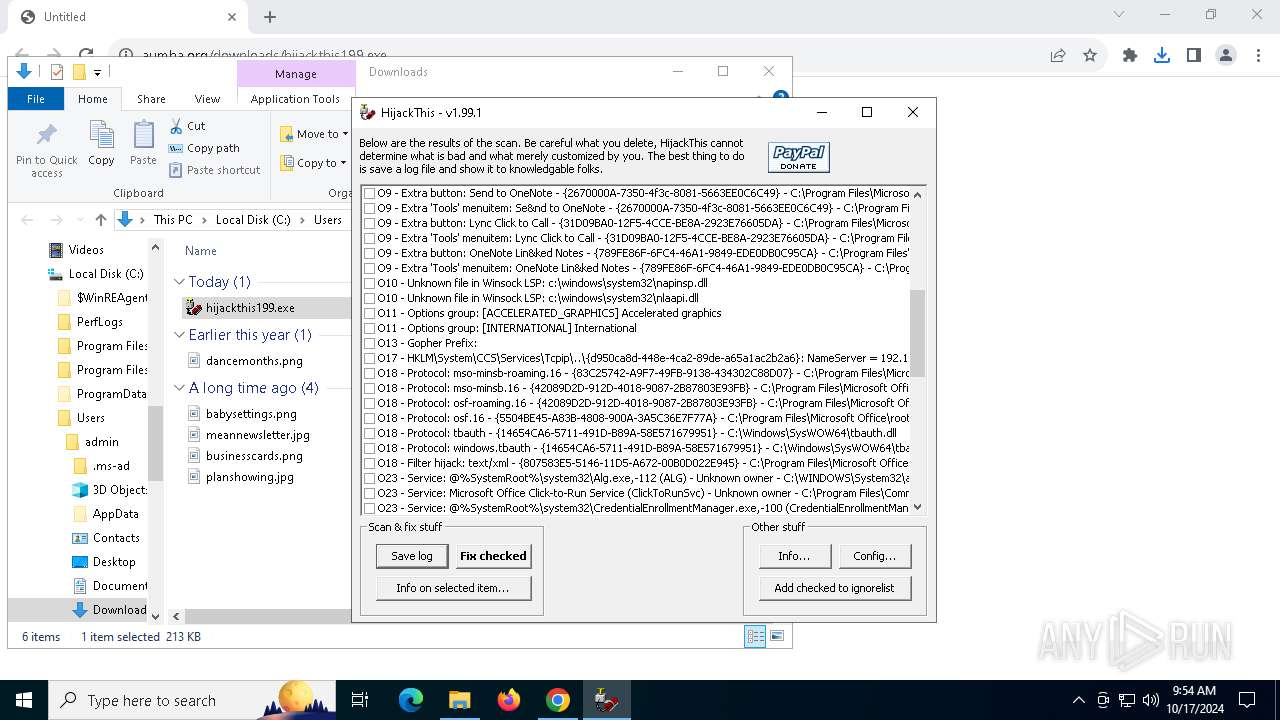The width and height of the screenshot is (1280, 720).
Task: Open File Explorer from the taskbar
Action: pos(460,700)
